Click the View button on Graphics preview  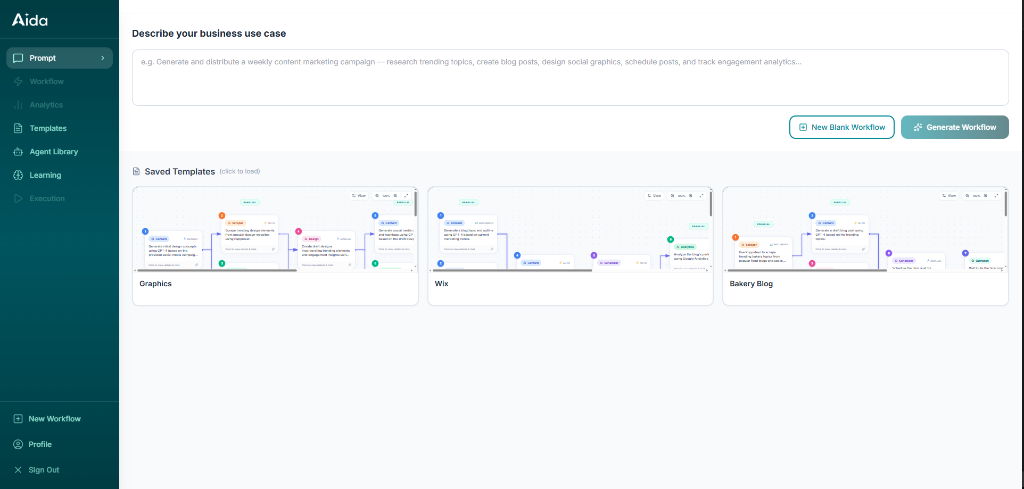[x=359, y=196]
